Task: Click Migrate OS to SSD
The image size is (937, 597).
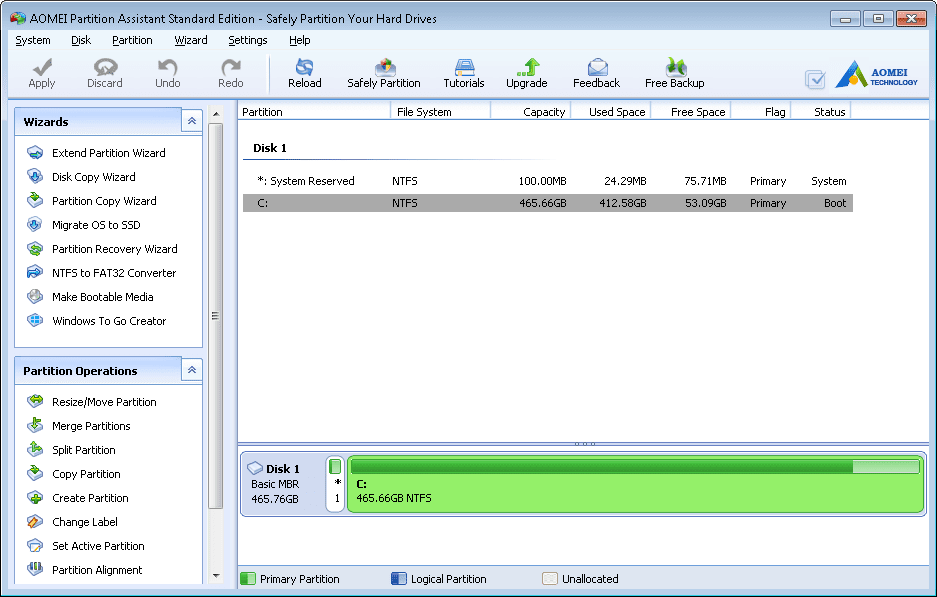Action: [96, 225]
